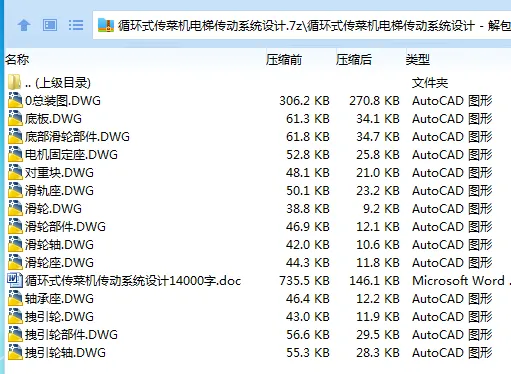The width and height of the screenshot is (511, 374).
Task: Click the 文件夹 type cell
Action: click(x=430, y=83)
